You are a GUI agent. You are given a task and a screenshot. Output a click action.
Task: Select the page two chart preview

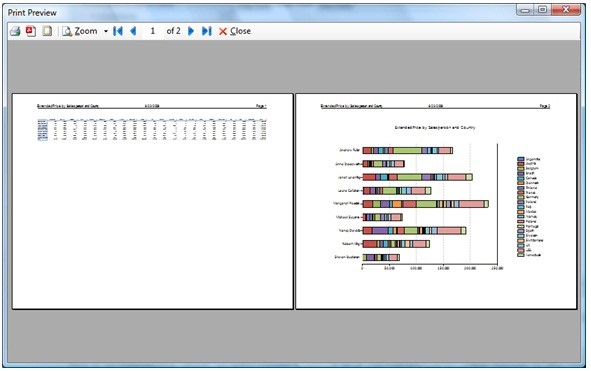tap(436, 201)
